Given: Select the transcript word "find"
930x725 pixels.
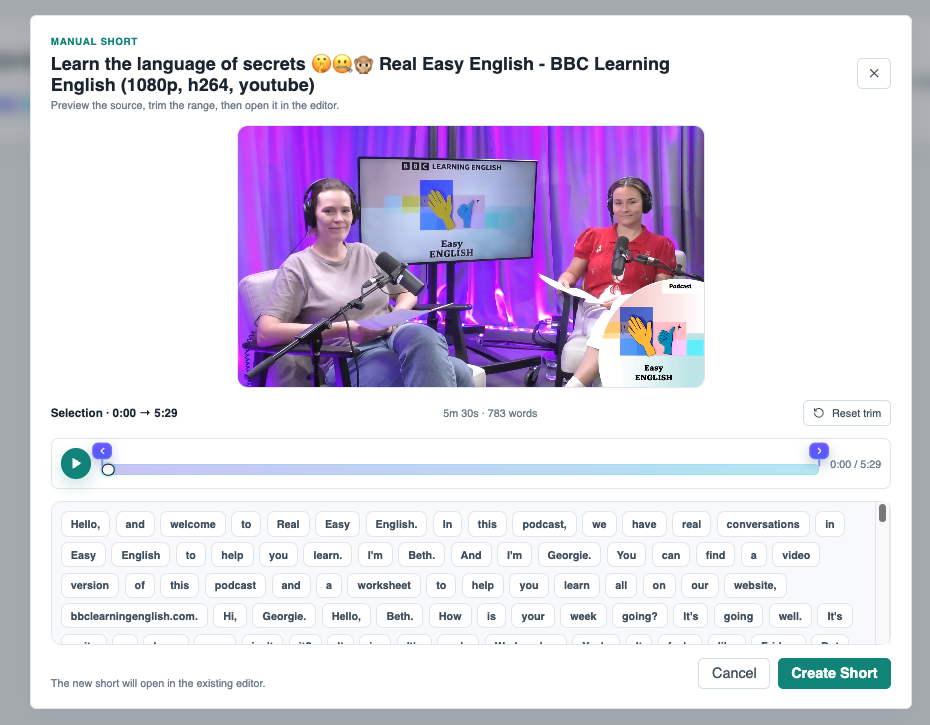Looking at the screenshot, I should [x=715, y=555].
